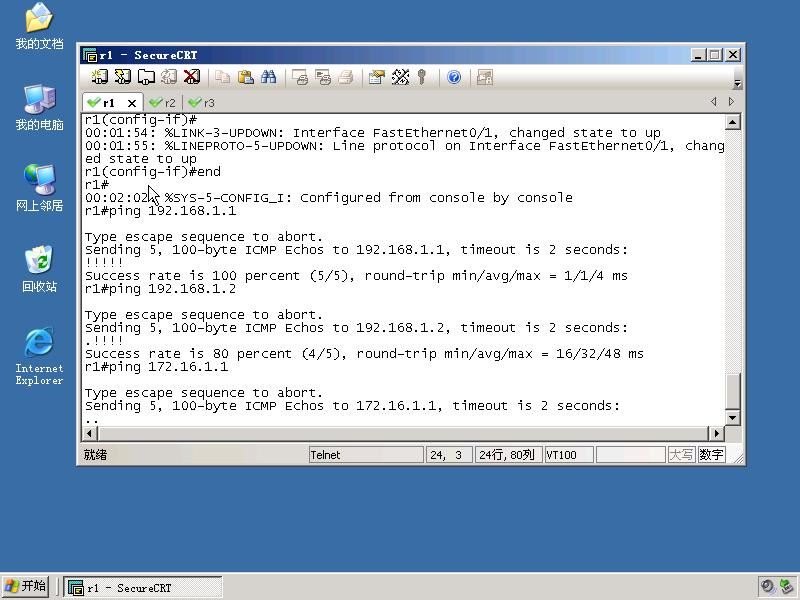Screen dimensions: 800x600
Task: Click the tab scroll left arrow
Action: click(713, 102)
